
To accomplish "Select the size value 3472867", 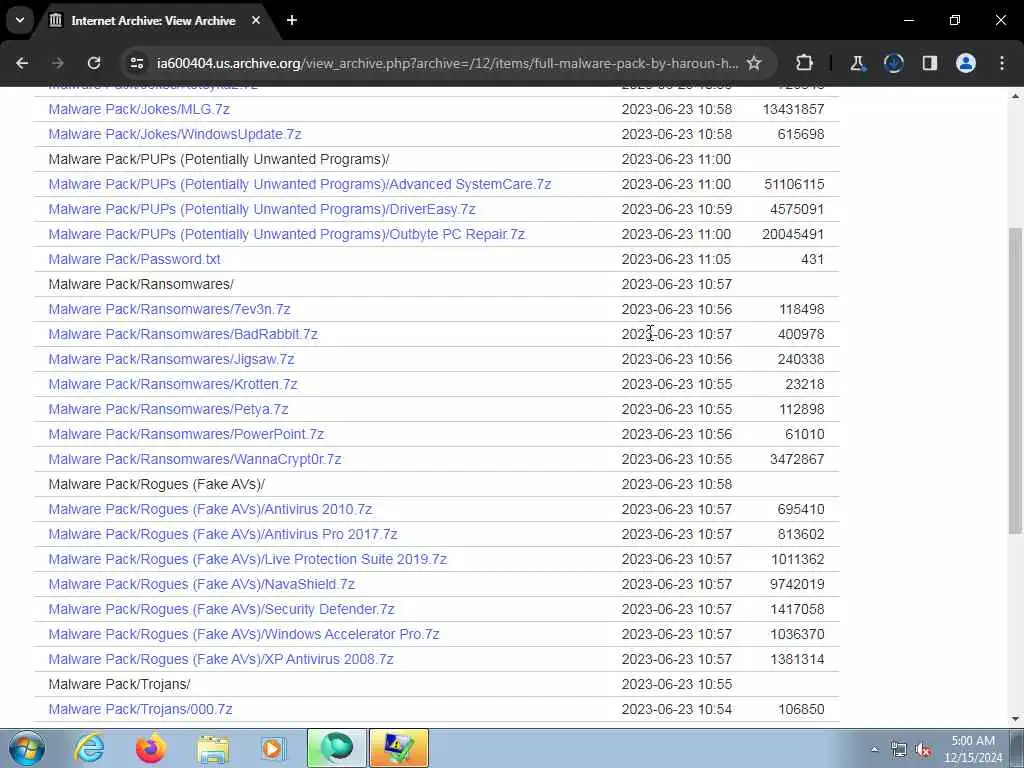I will coord(797,459).
